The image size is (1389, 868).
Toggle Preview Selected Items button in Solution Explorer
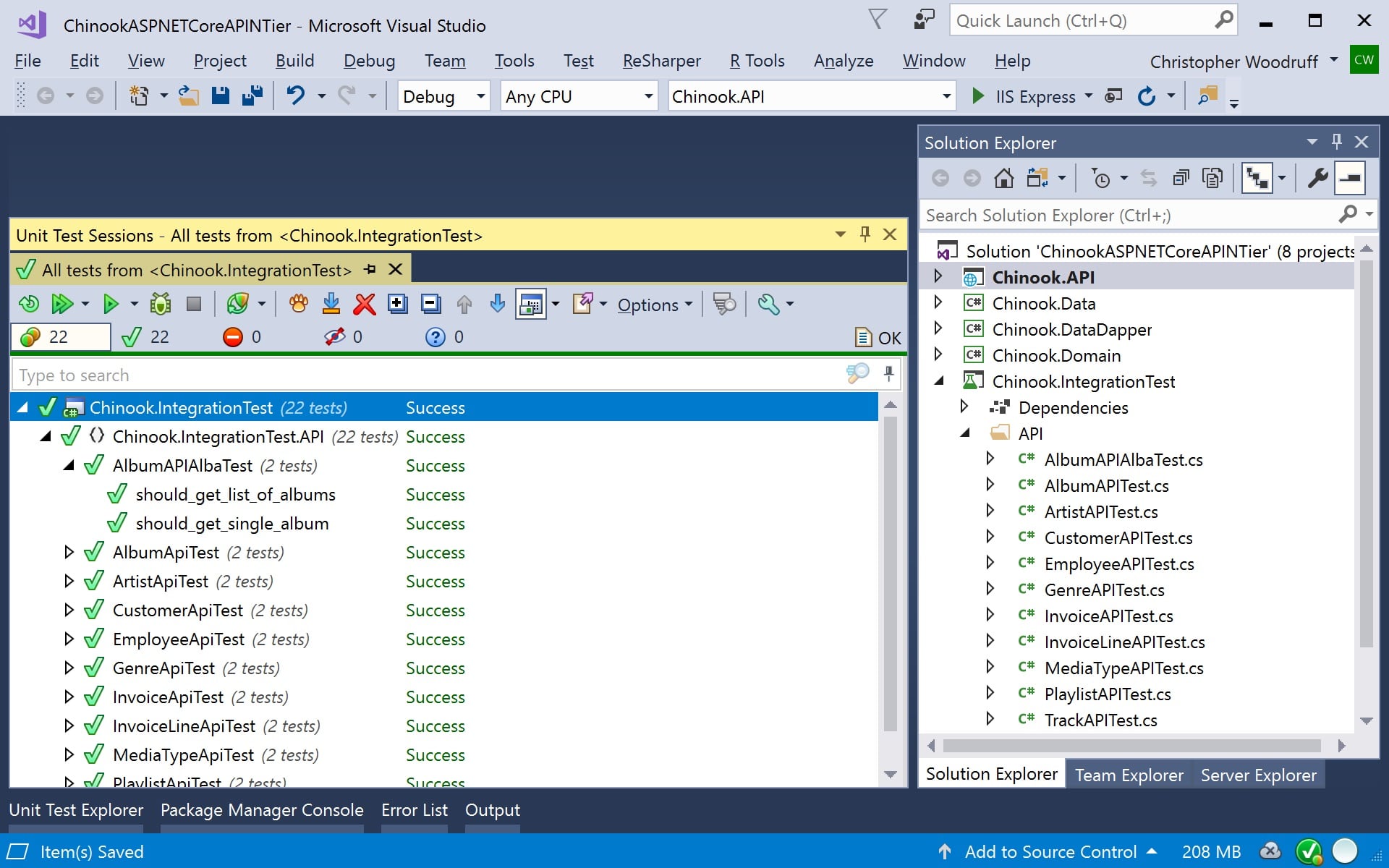point(1350,178)
